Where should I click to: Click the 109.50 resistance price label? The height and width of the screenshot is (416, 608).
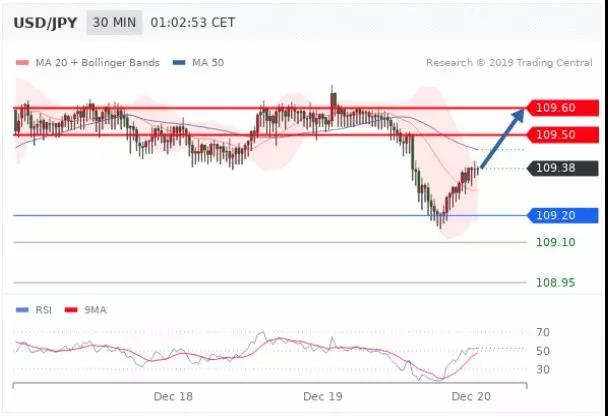click(x=562, y=135)
